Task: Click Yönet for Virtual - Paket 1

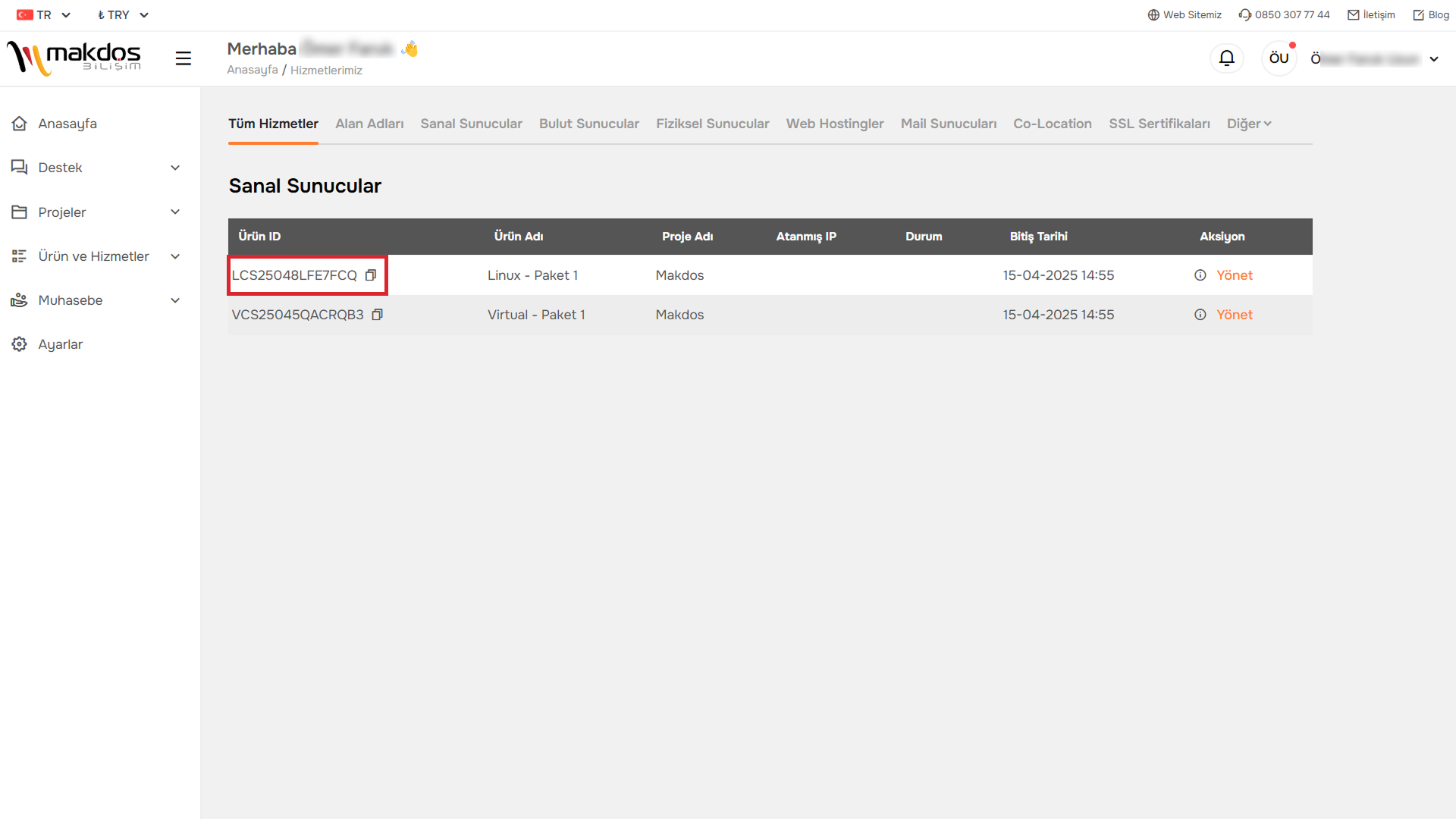Action: [x=1235, y=315]
